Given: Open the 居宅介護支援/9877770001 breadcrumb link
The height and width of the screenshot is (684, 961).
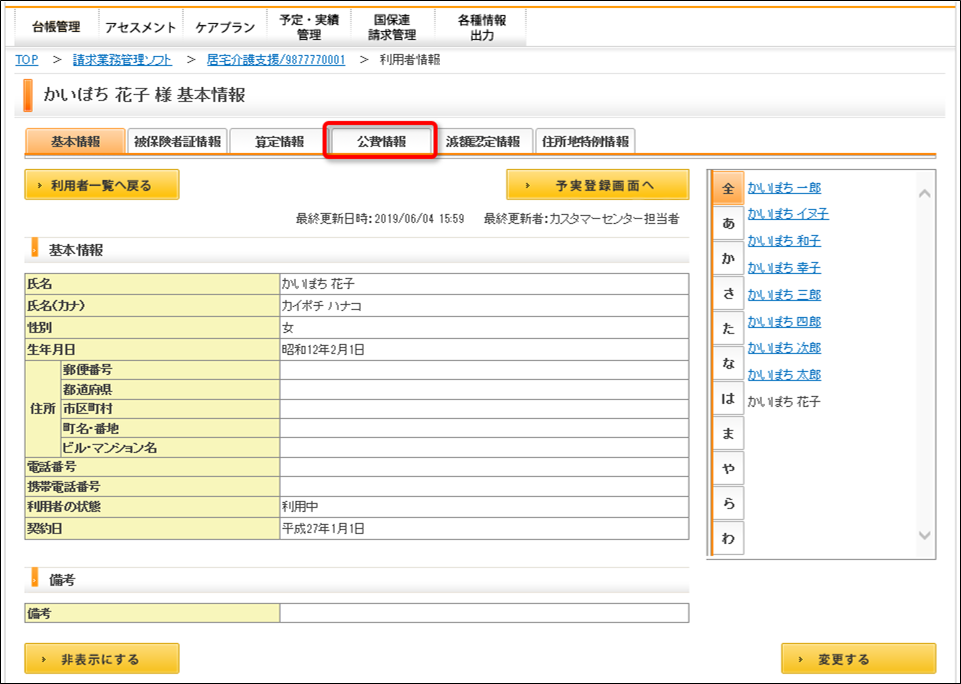Looking at the screenshot, I should click(276, 60).
